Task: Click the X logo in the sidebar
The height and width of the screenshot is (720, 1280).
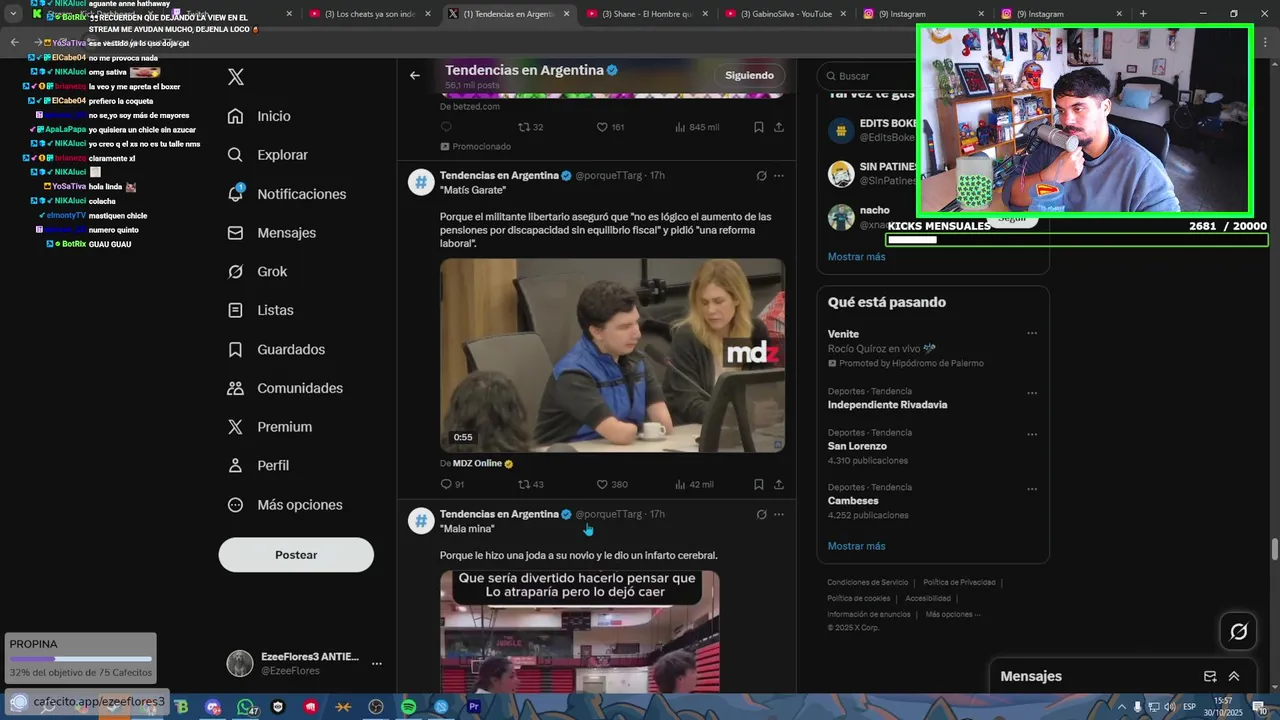Action: click(236, 77)
